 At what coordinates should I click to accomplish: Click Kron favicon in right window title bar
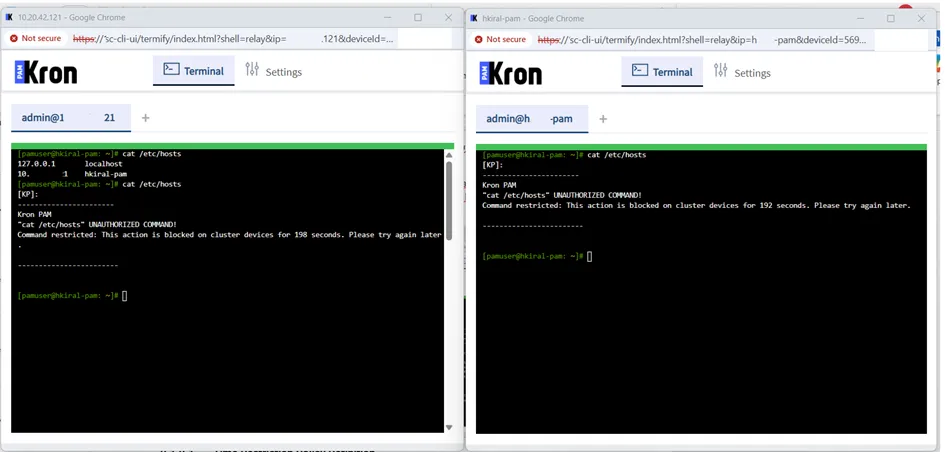pos(474,19)
